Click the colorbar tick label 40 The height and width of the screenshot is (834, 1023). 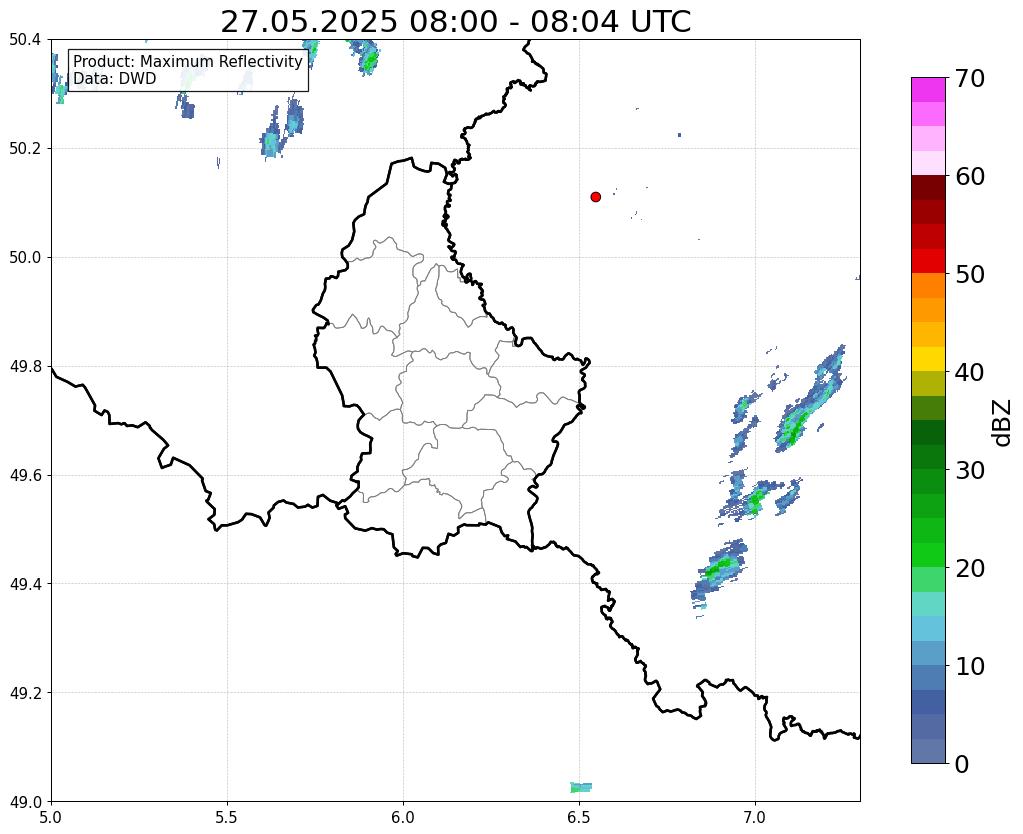click(969, 372)
